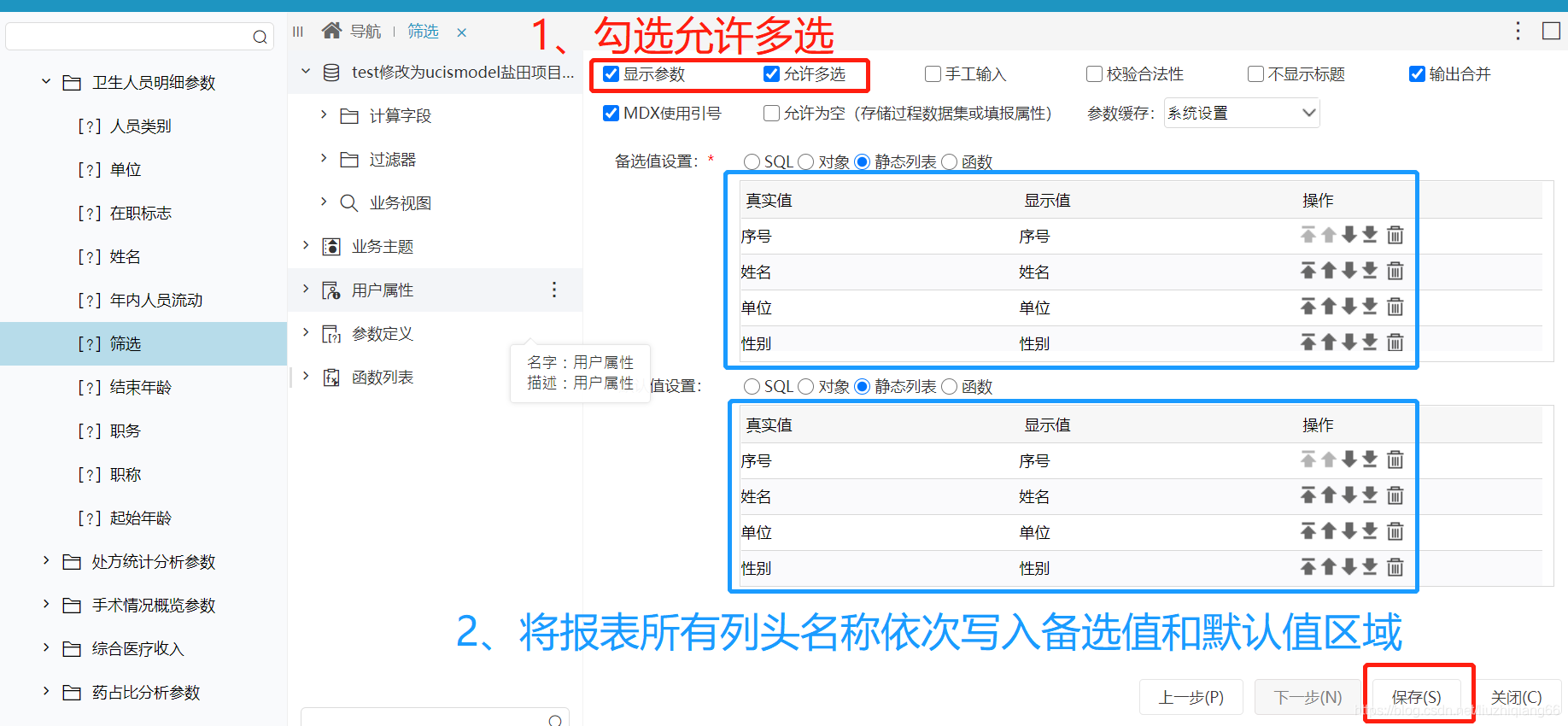The width and height of the screenshot is (1568, 726).
Task: Expand 计算字段 node
Action: [324, 114]
